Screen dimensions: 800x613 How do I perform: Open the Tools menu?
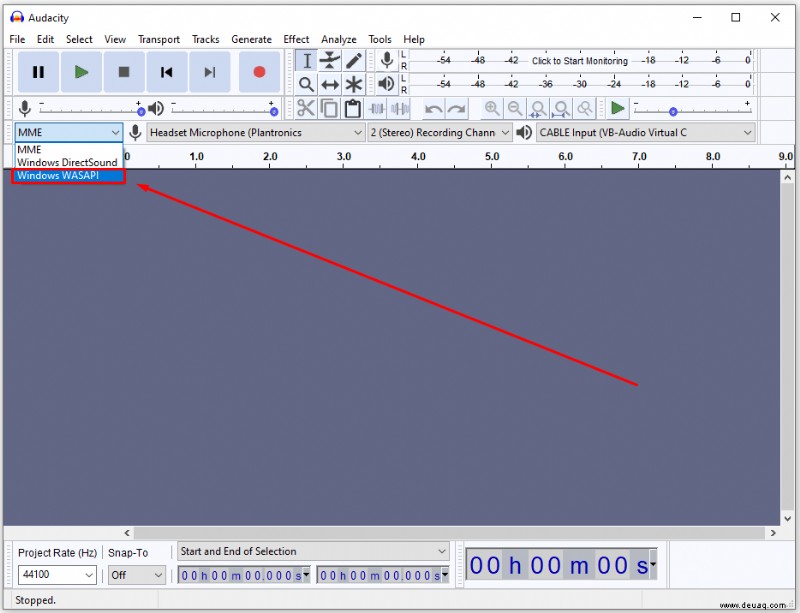coord(380,39)
